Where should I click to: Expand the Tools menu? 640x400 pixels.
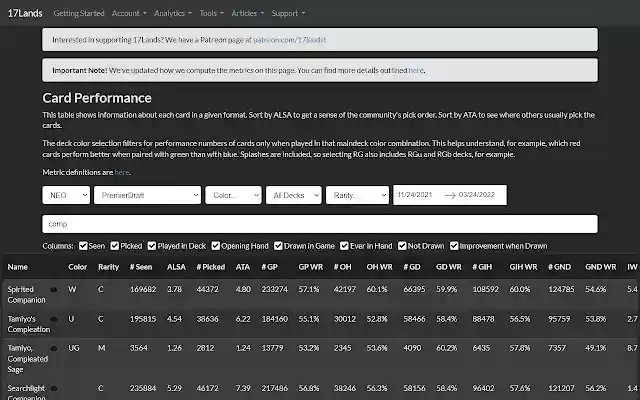coord(211,13)
